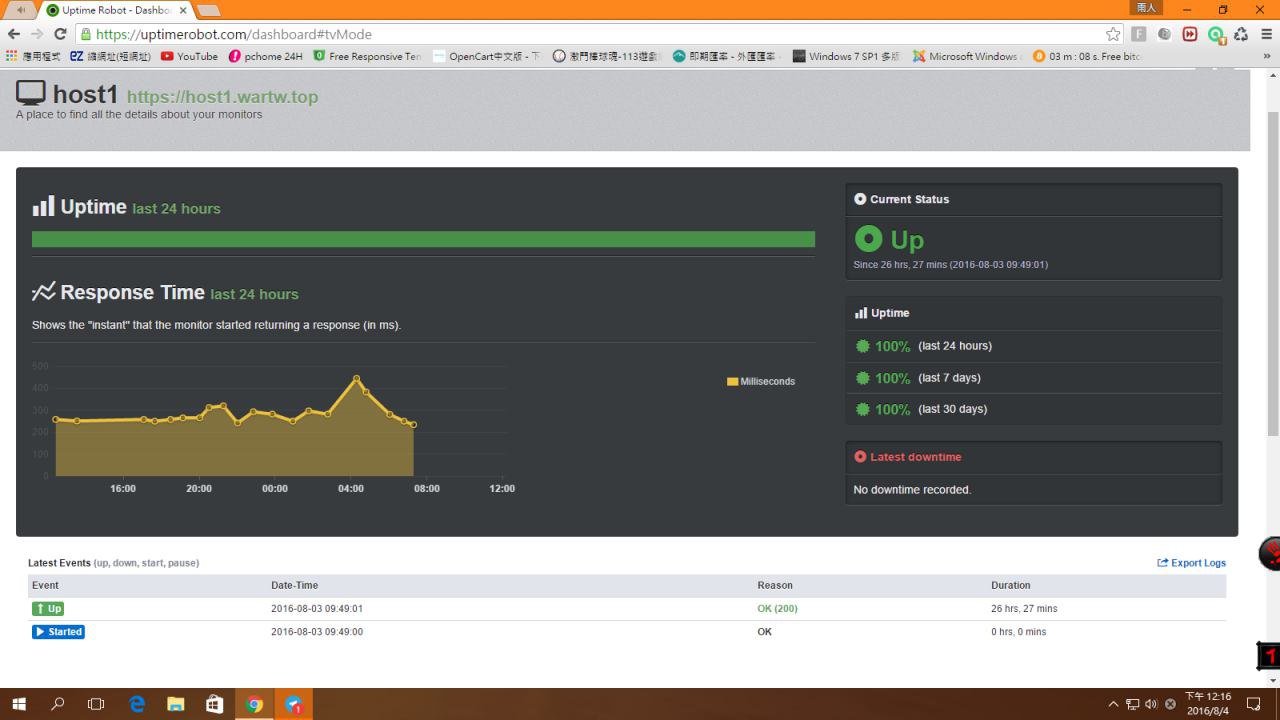Open the Windows Start menu
Image resolution: width=1280 pixels, height=720 pixels.
pos(19,704)
